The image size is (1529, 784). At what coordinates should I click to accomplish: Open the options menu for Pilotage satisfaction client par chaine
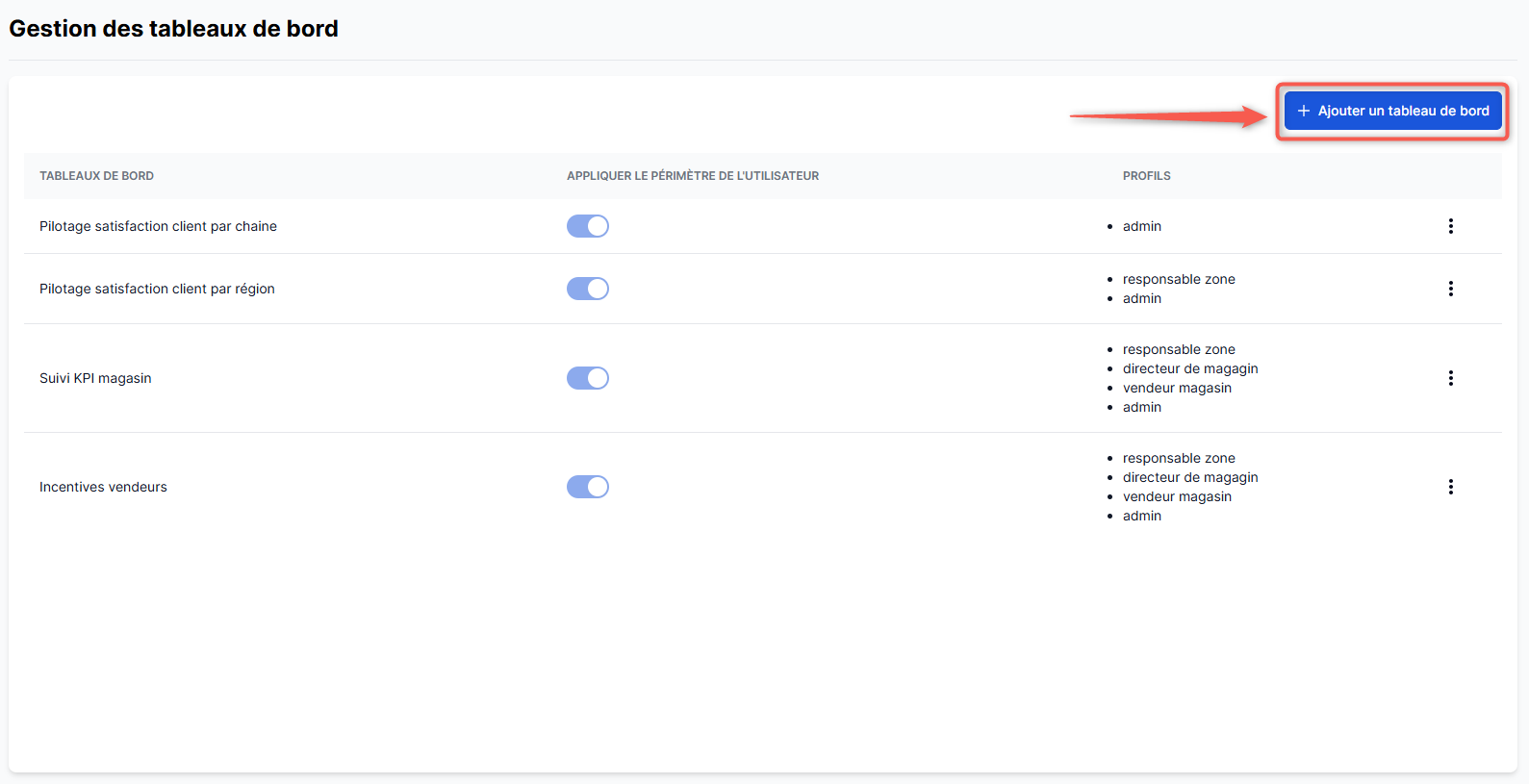[x=1450, y=226]
